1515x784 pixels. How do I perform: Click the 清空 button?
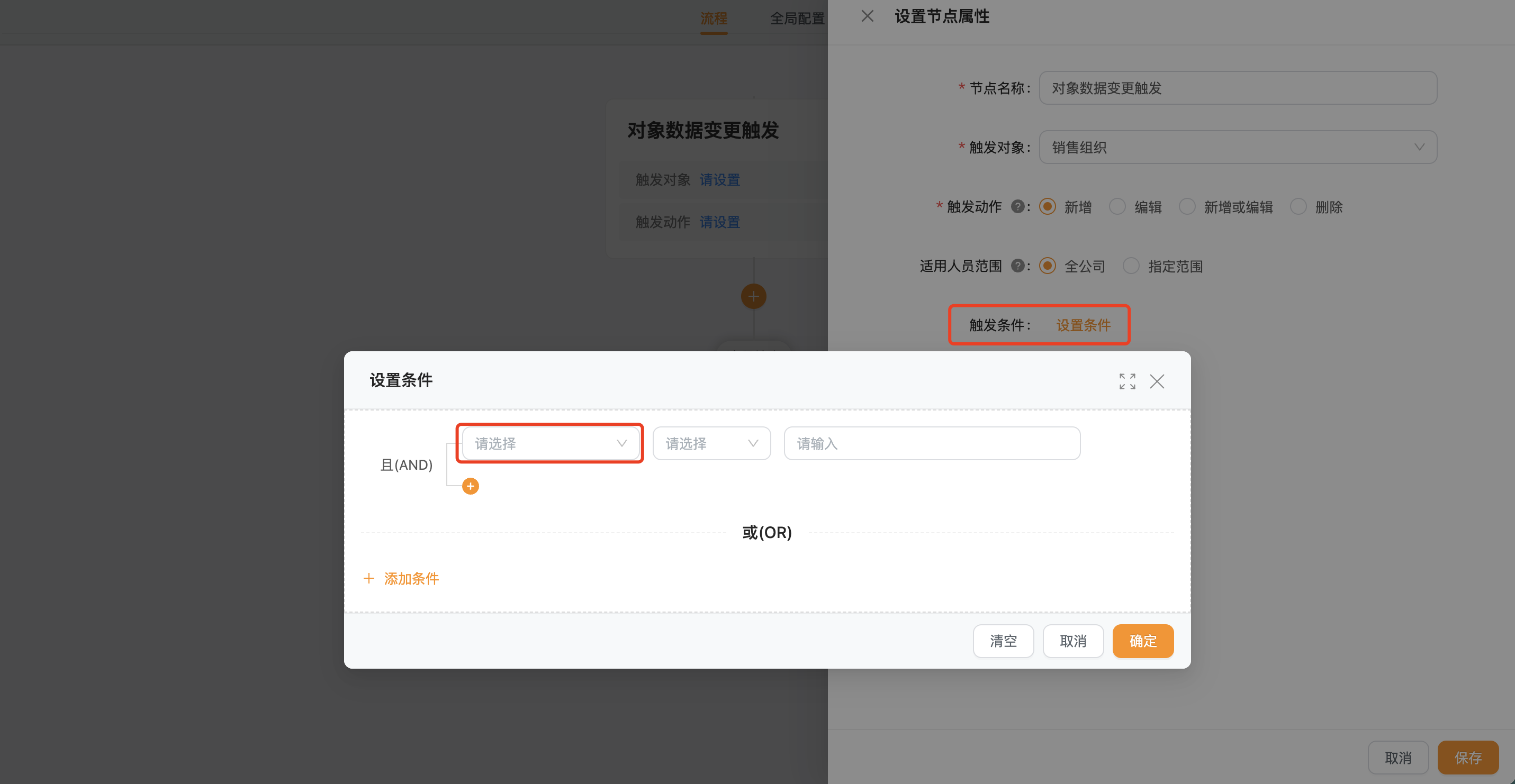coord(1003,641)
